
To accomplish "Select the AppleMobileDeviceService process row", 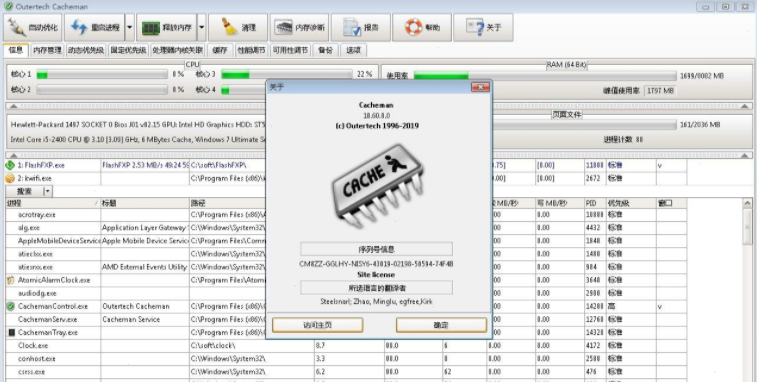I will click(346, 241).
